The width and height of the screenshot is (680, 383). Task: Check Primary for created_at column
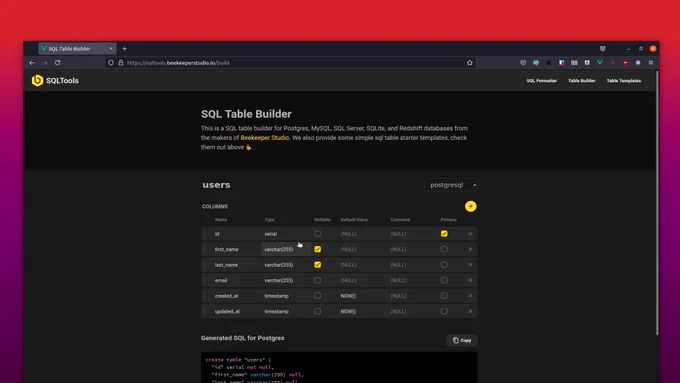pos(444,296)
